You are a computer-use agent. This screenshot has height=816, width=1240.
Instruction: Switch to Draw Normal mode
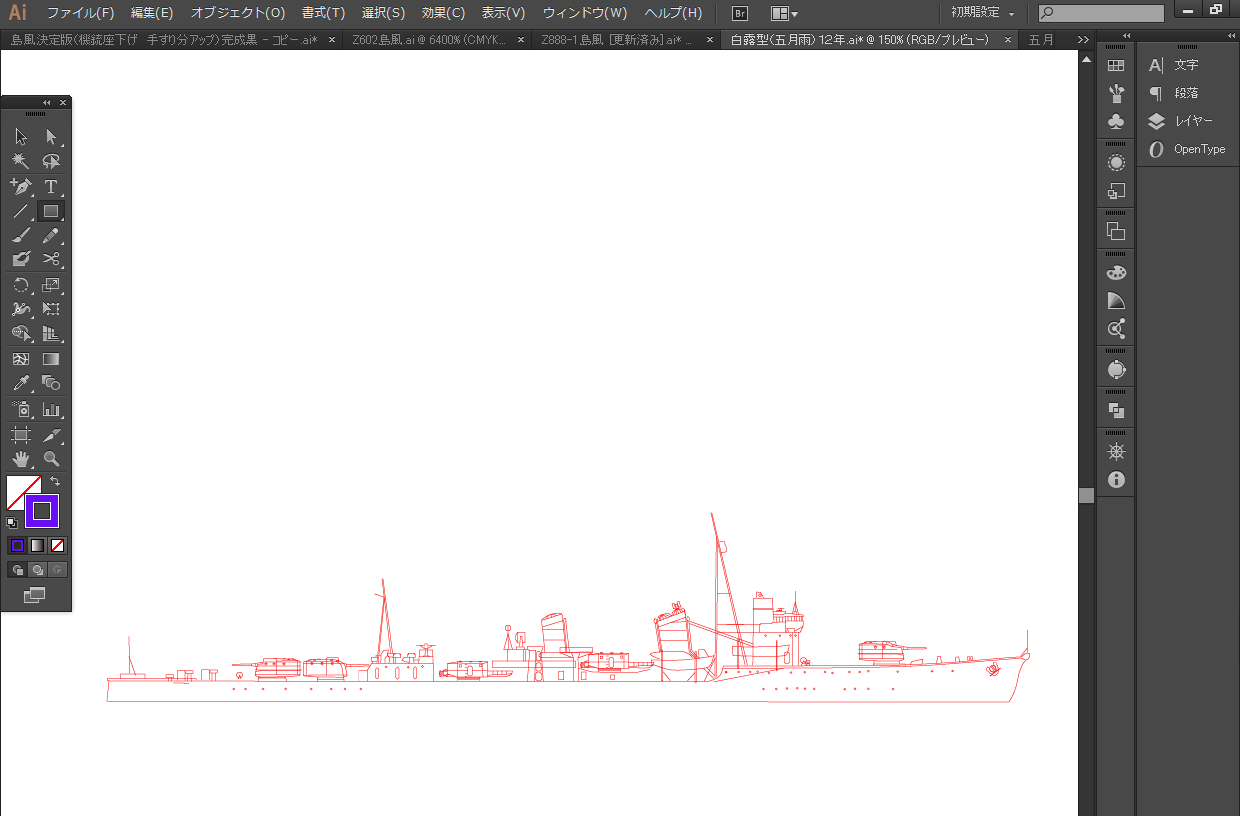17,570
